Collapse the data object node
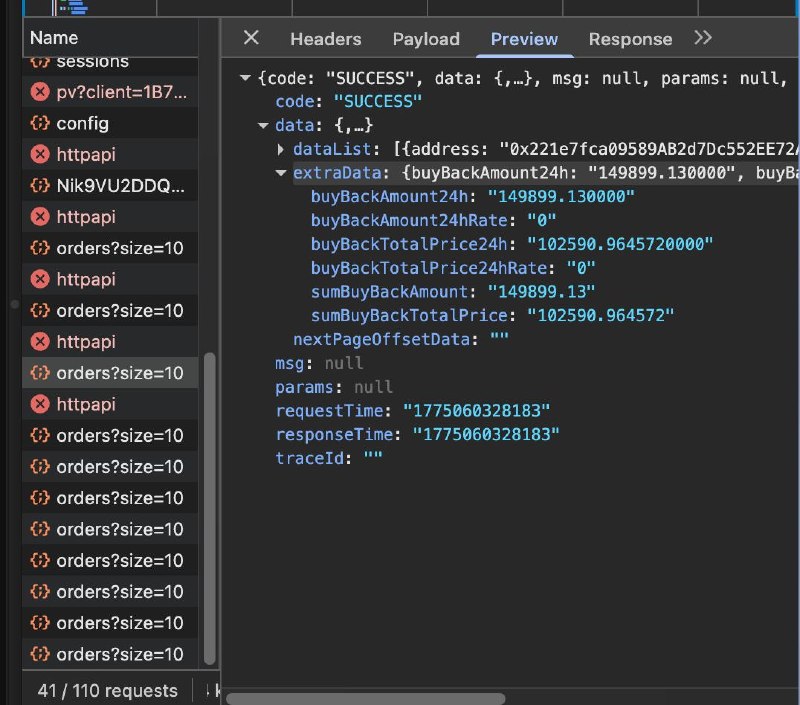Image resolution: width=800 pixels, height=705 pixels. [264, 126]
